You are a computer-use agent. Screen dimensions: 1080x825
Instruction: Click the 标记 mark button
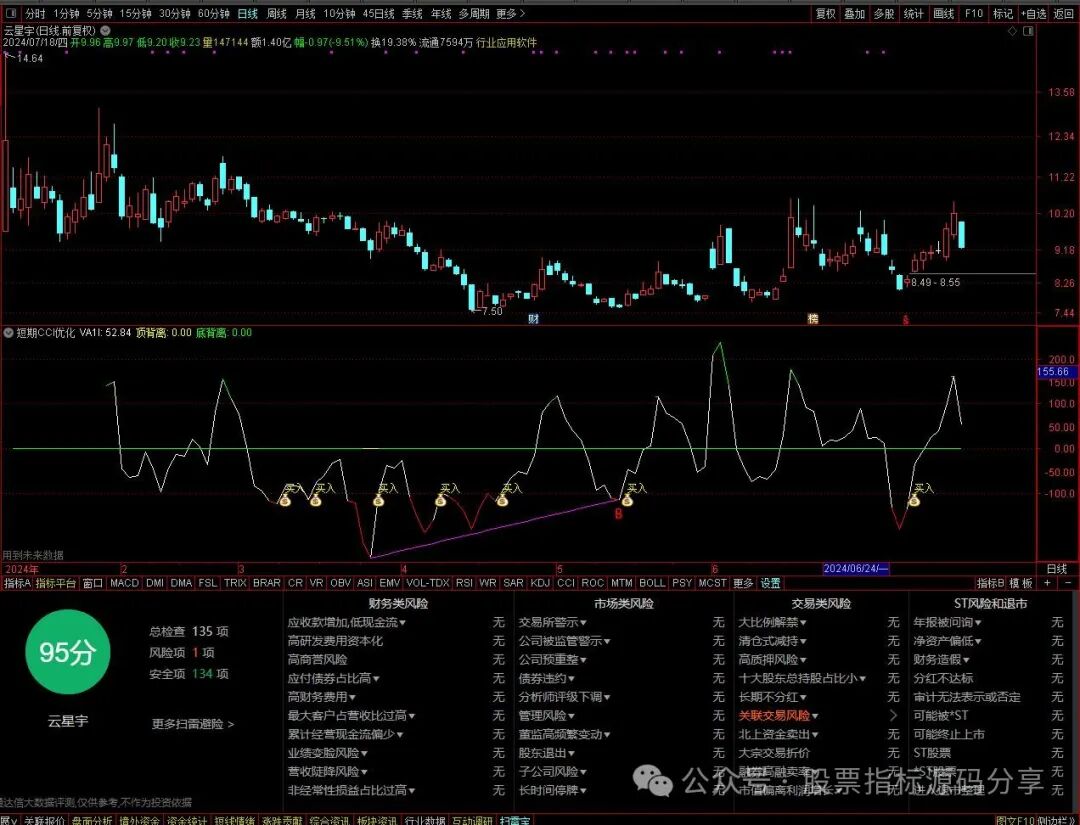[x=1003, y=14]
